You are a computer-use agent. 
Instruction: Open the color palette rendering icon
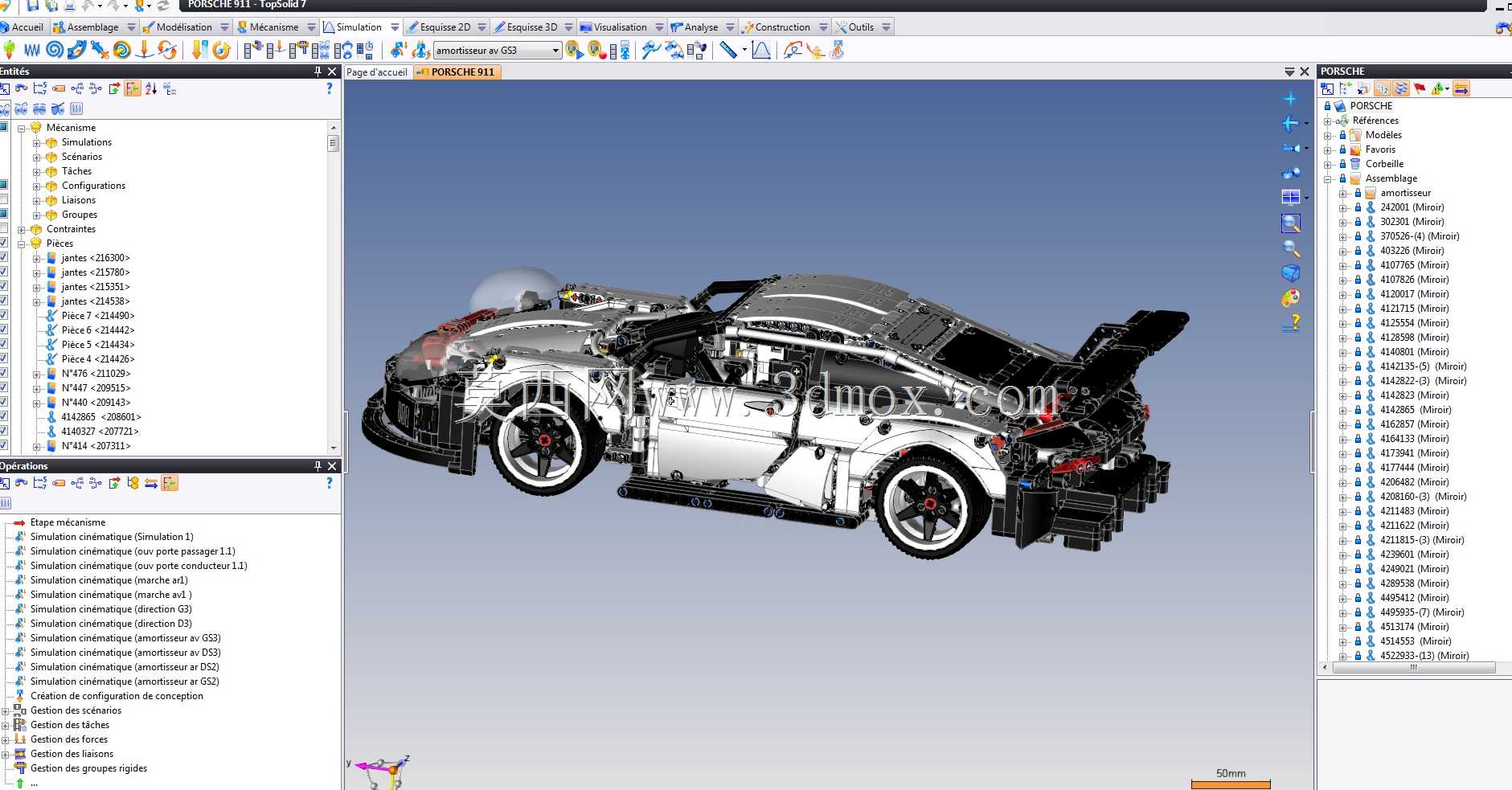coord(1291,298)
